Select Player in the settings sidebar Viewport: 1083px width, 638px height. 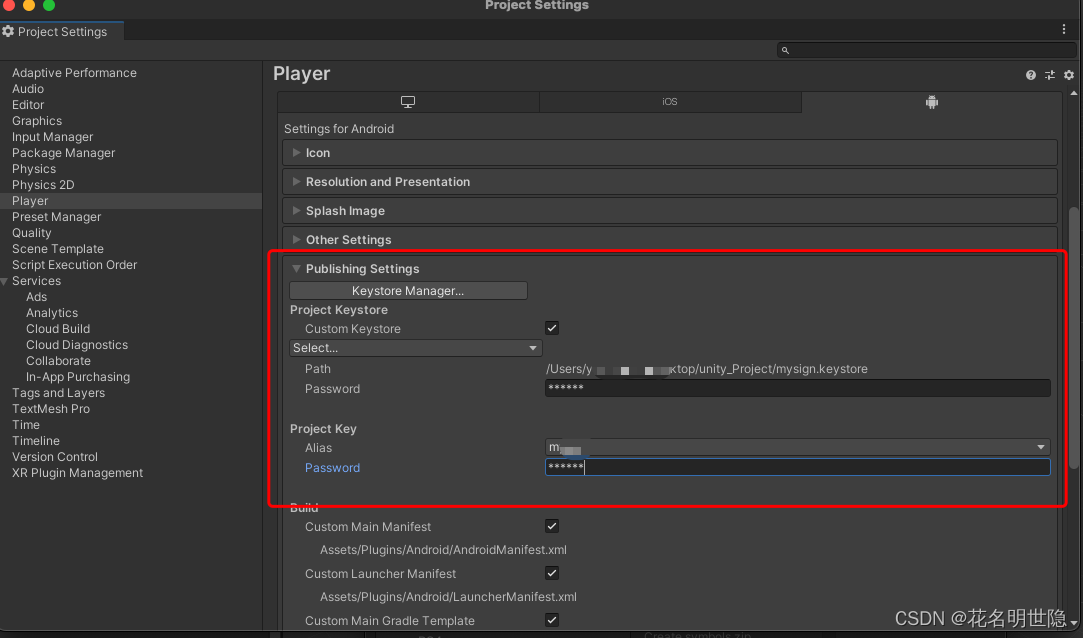pyautogui.click(x=29, y=200)
